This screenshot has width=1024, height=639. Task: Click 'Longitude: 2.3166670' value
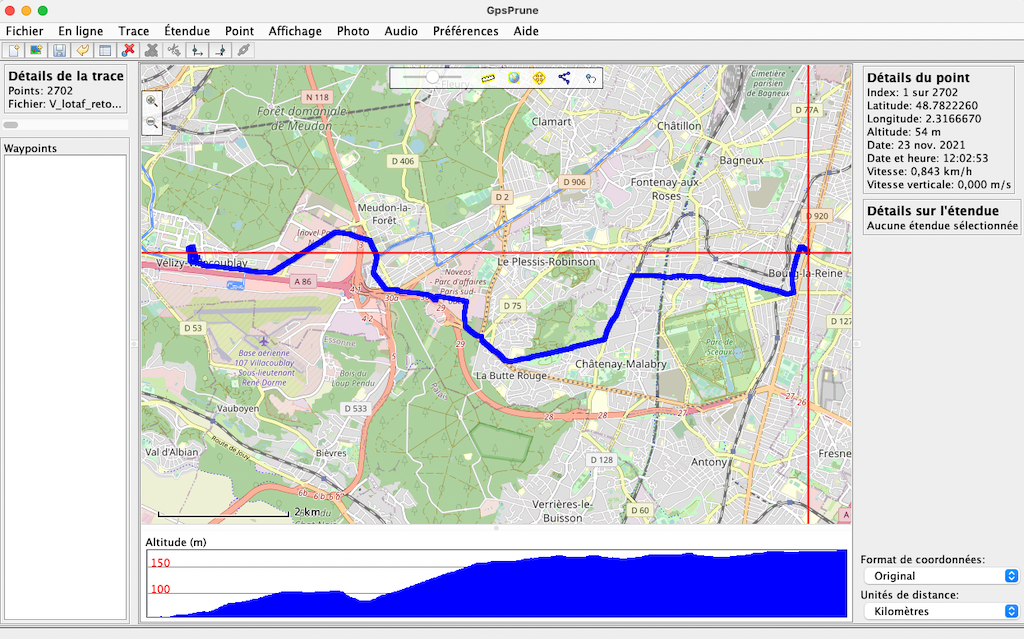pos(924,119)
